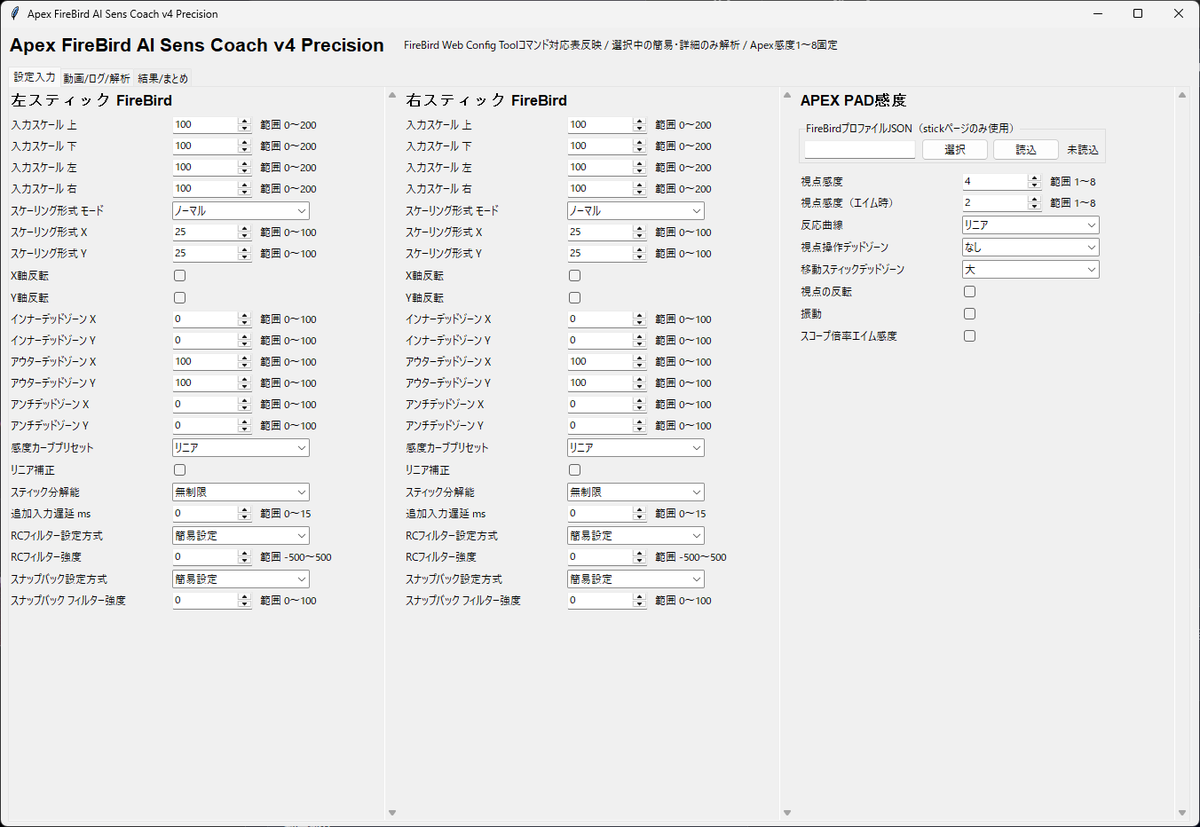Viewport: 1200px width, 827px height.
Task: Open left stick スケーリング形式 モード dropdown
Action: (x=241, y=211)
